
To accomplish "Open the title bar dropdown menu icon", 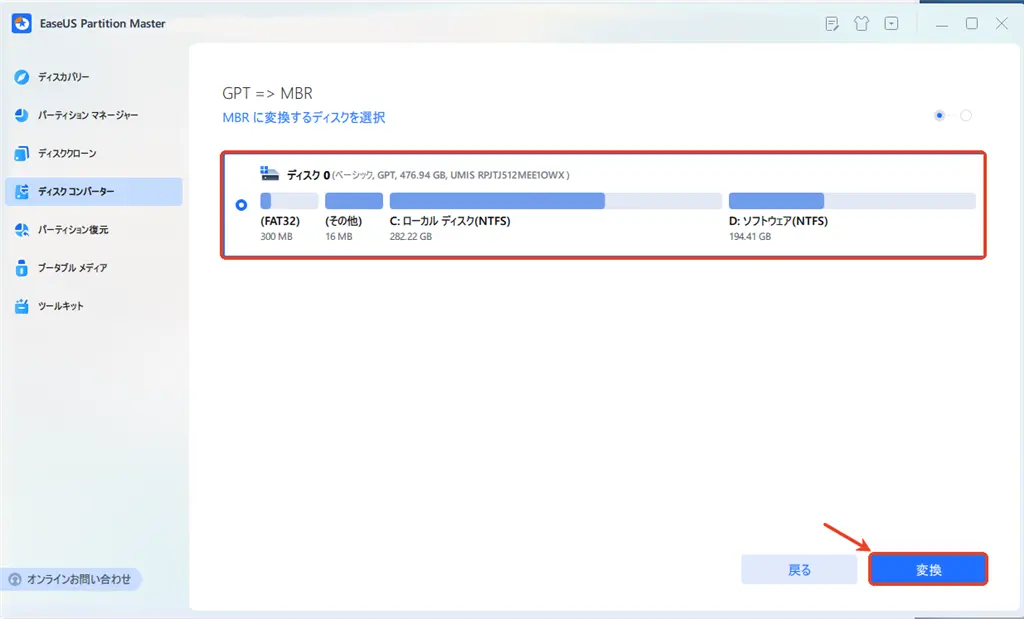I will tap(891, 23).
